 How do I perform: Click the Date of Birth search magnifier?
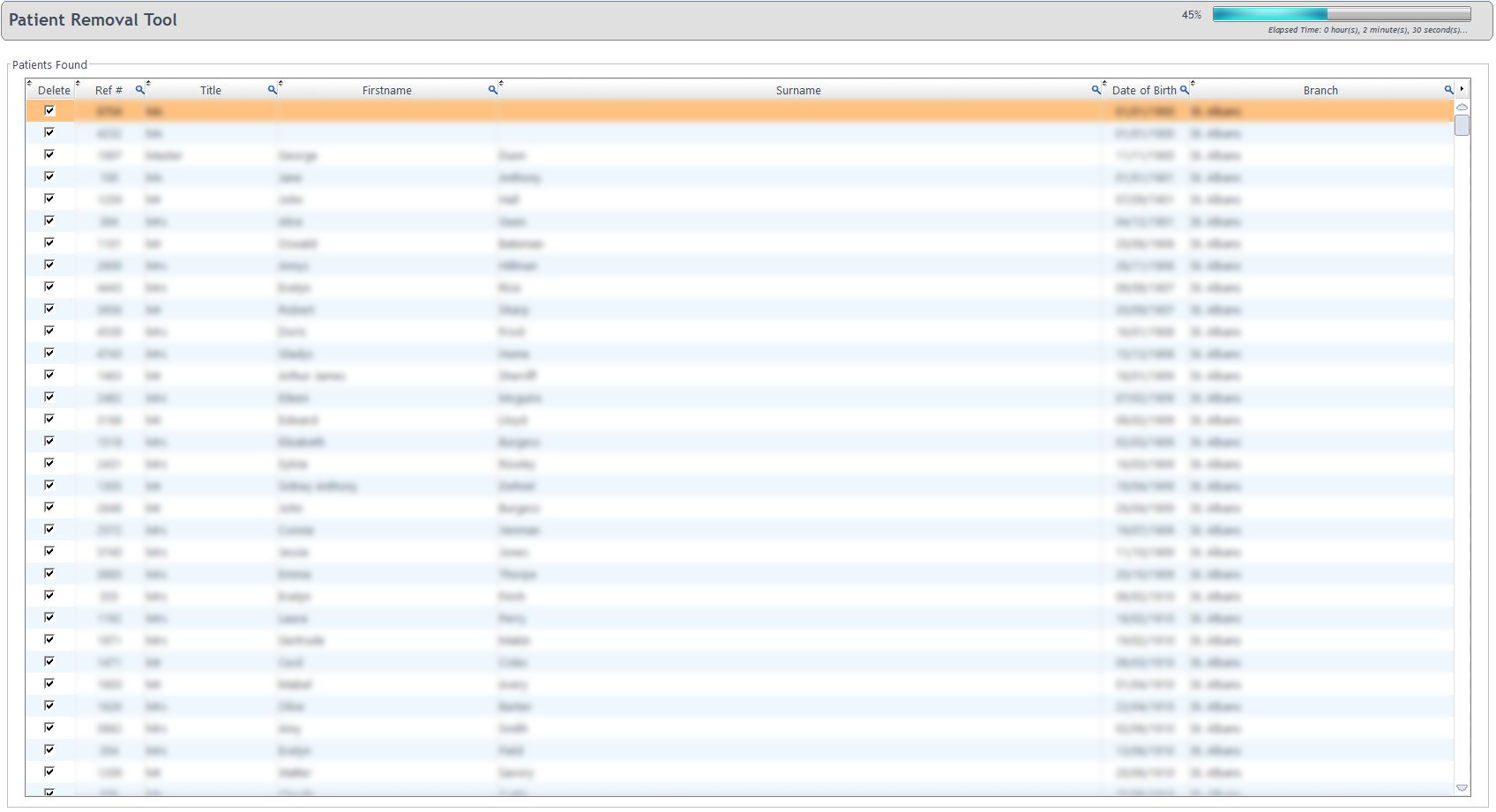(1184, 90)
